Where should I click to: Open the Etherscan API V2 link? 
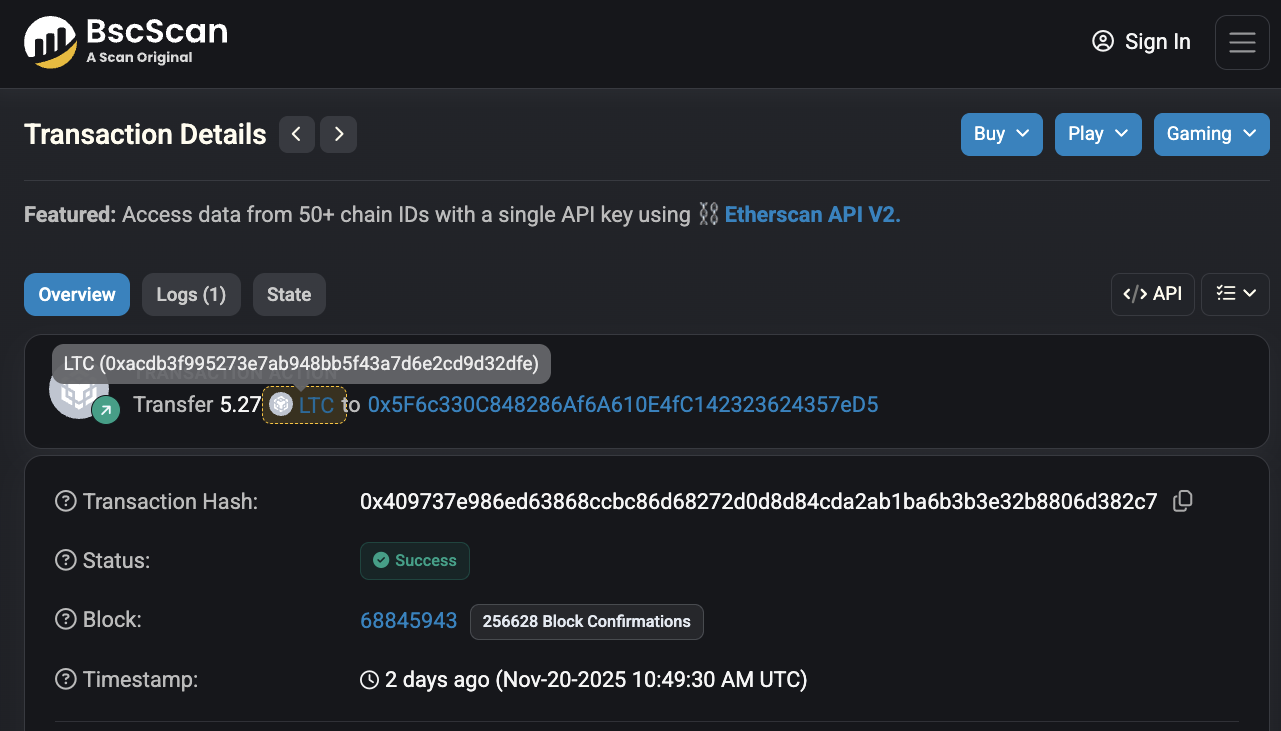coord(812,214)
